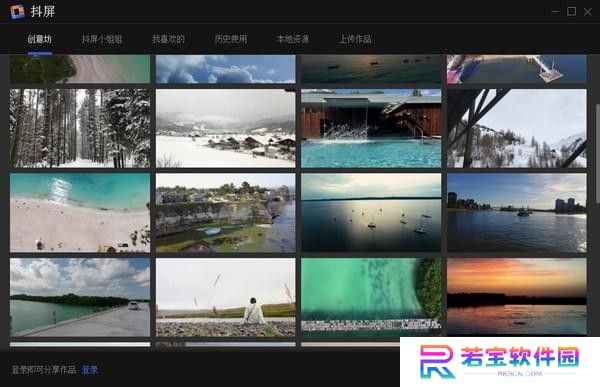Image resolution: width=600 pixels, height=387 pixels.
Task: Open the sailboats on lake wallpaper
Action: pyautogui.click(x=371, y=213)
